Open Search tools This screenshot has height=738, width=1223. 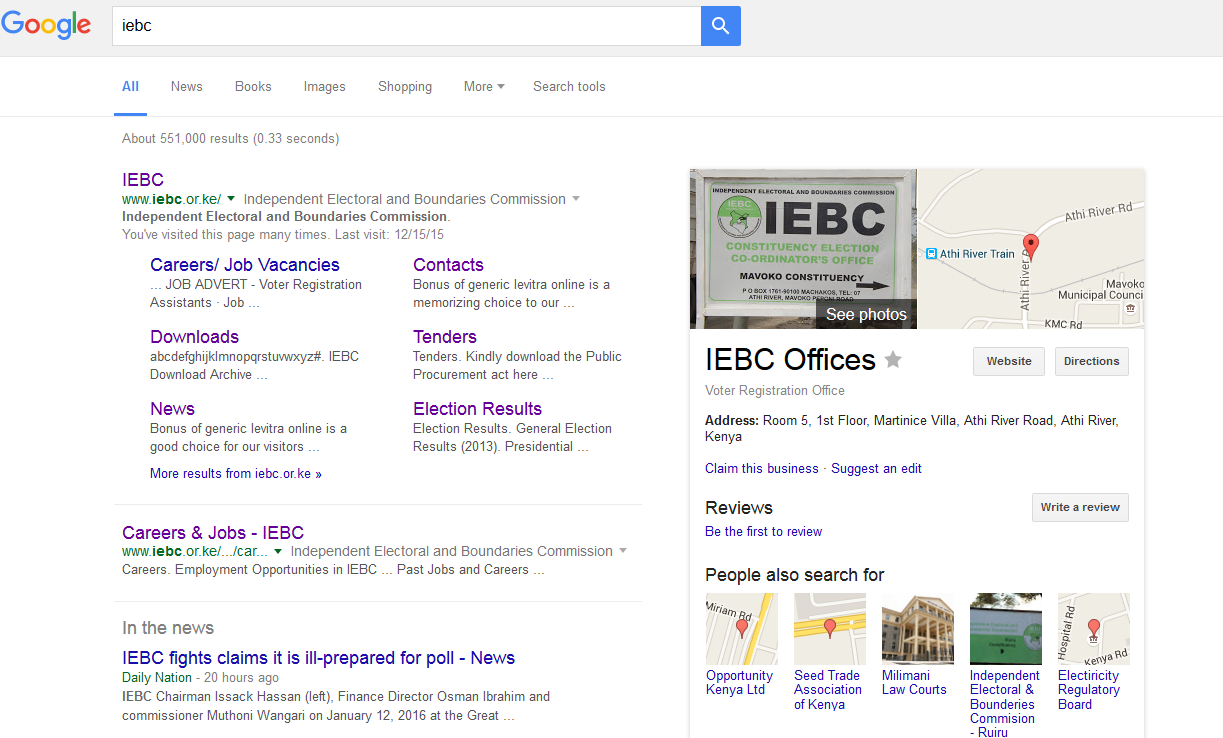[x=569, y=87]
